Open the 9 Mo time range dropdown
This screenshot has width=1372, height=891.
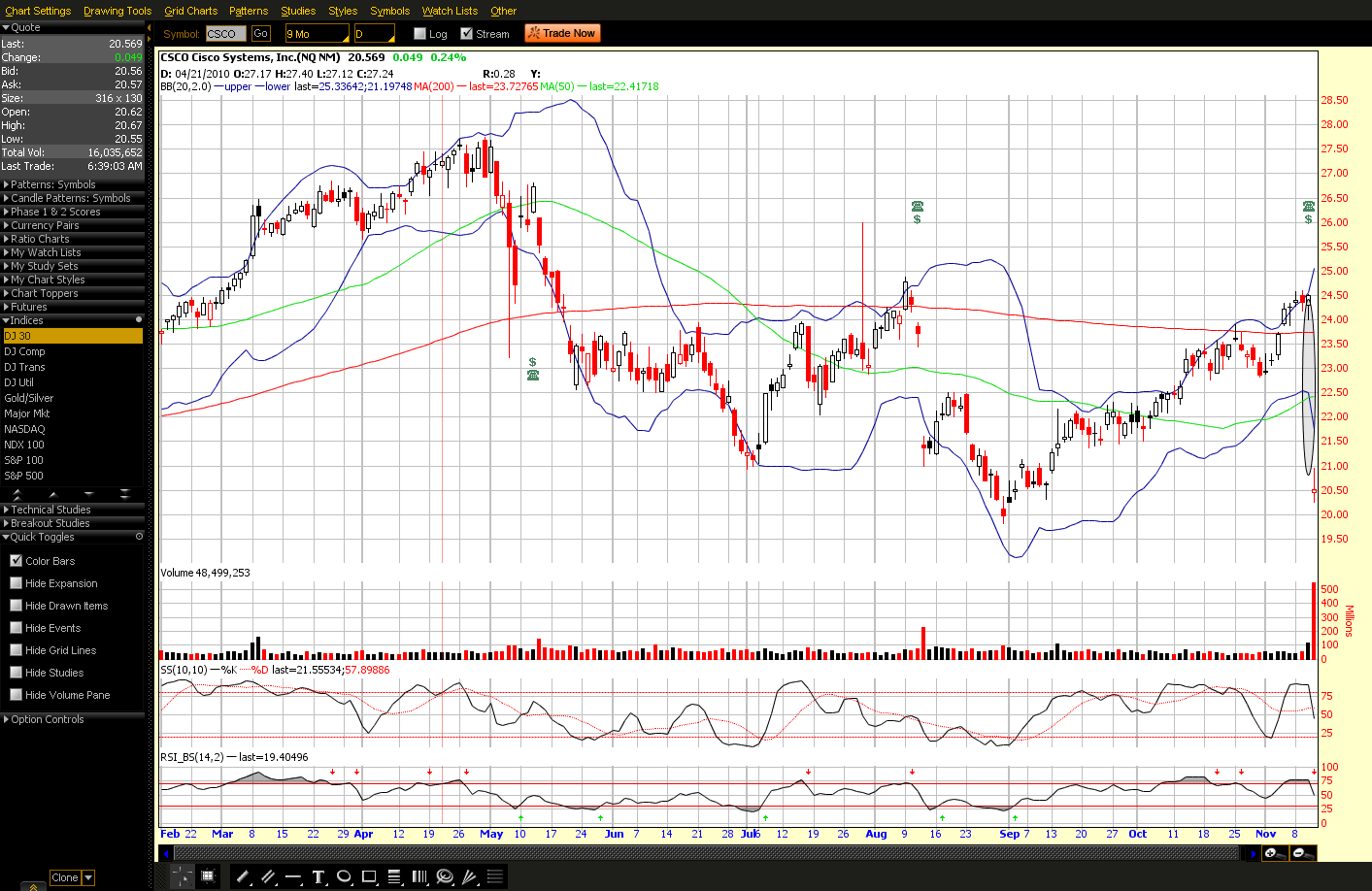pos(317,34)
